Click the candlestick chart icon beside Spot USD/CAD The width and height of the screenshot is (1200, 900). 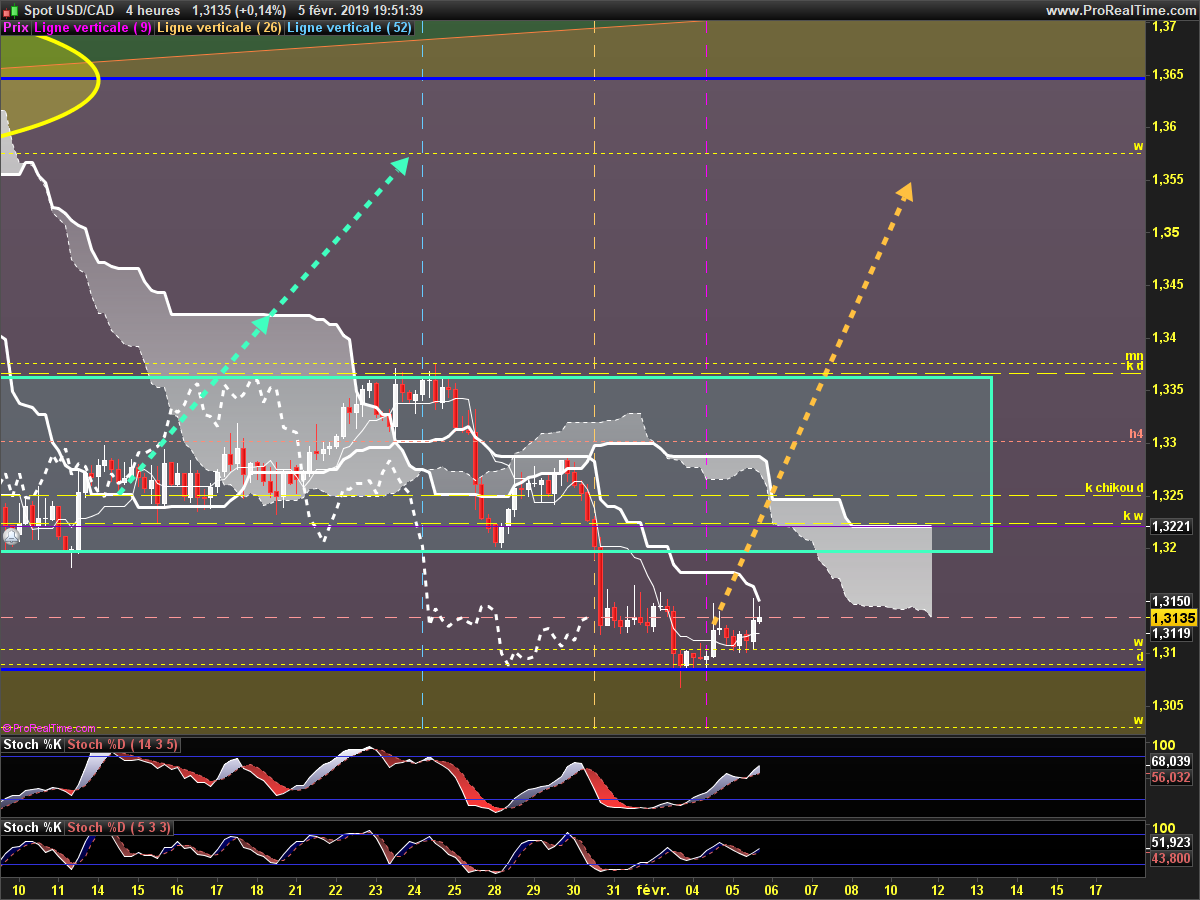(x=11, y=10)
